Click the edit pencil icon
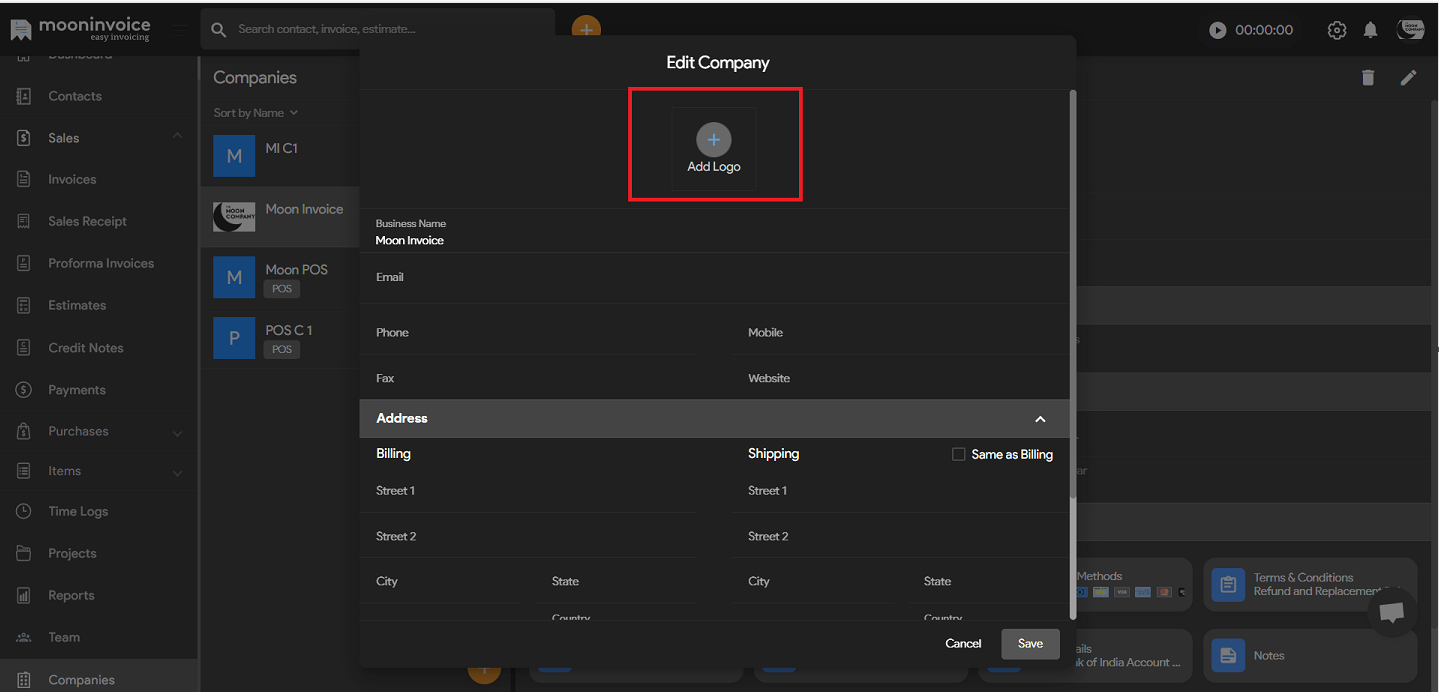This screenshot has height=692, width=1439. point(1408,77)
